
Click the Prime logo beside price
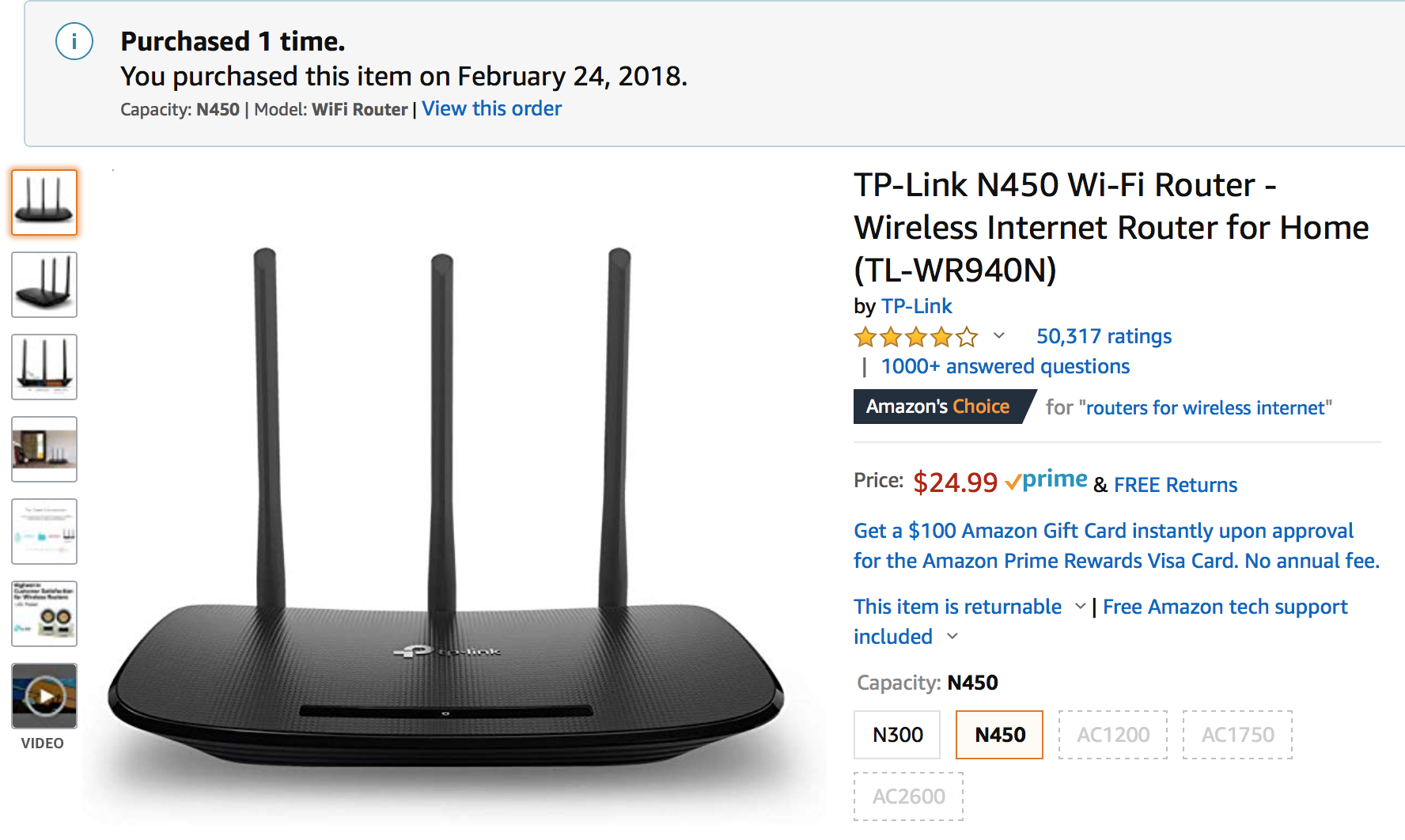pos(1046,480)
